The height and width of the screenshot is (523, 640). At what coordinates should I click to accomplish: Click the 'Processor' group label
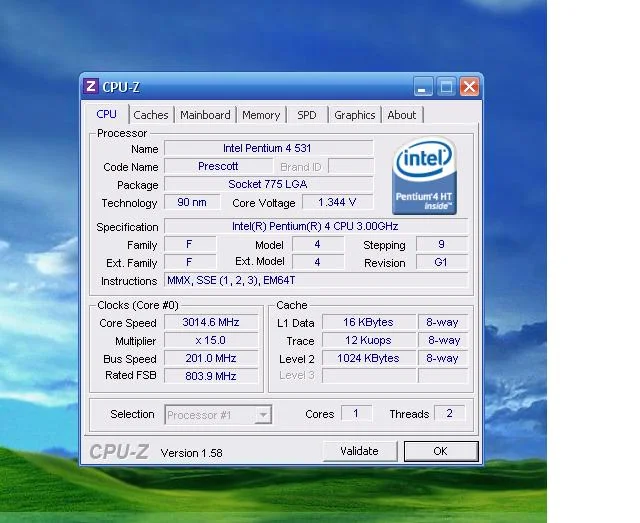tap(122, 134)
